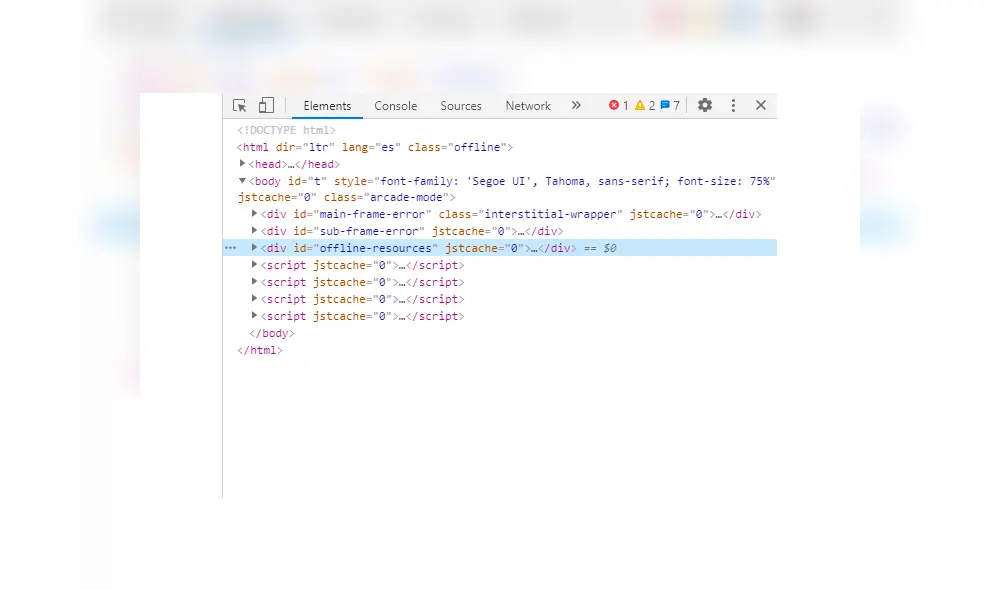Expand the offline-resources div
1000x590 pixels.
click(255, 247)
